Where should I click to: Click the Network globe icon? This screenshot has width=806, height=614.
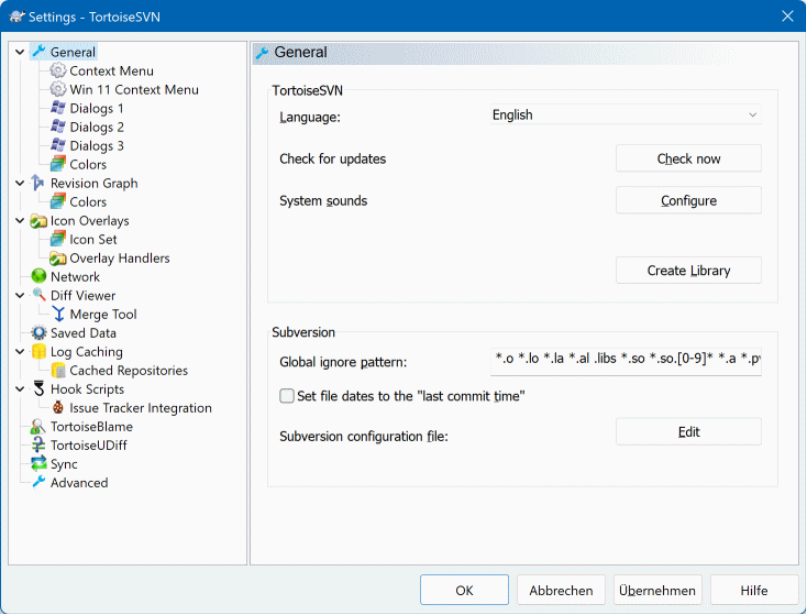[x=39, y=277]
